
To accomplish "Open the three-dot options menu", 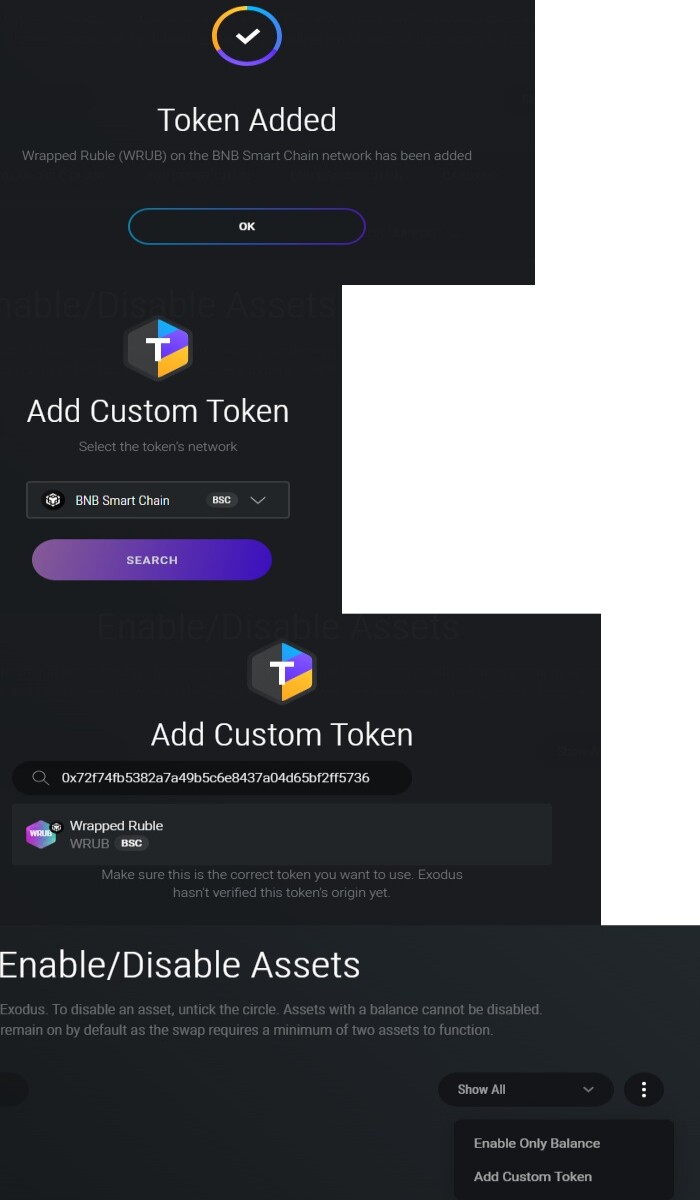I will click(644, 1089).
